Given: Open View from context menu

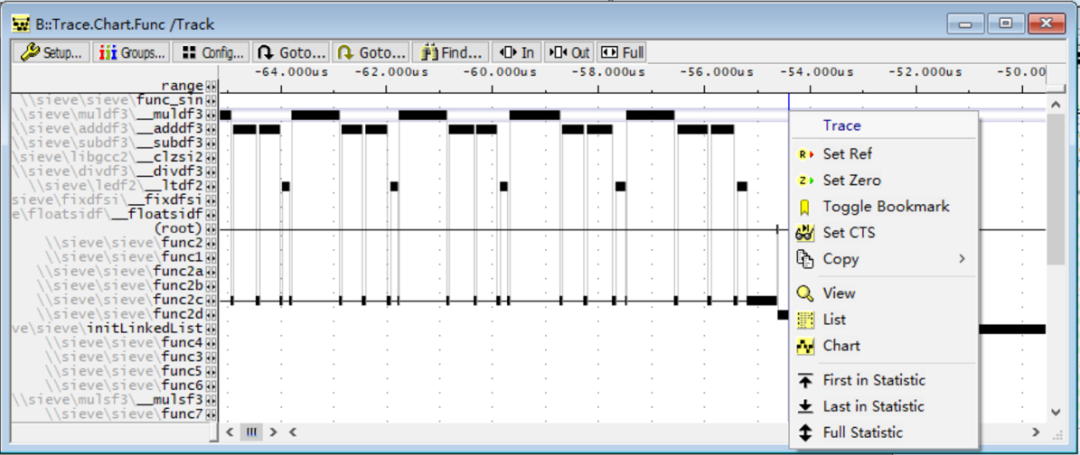Looking at the screenshot, I should pyautogui.click(x=838, y=293).
